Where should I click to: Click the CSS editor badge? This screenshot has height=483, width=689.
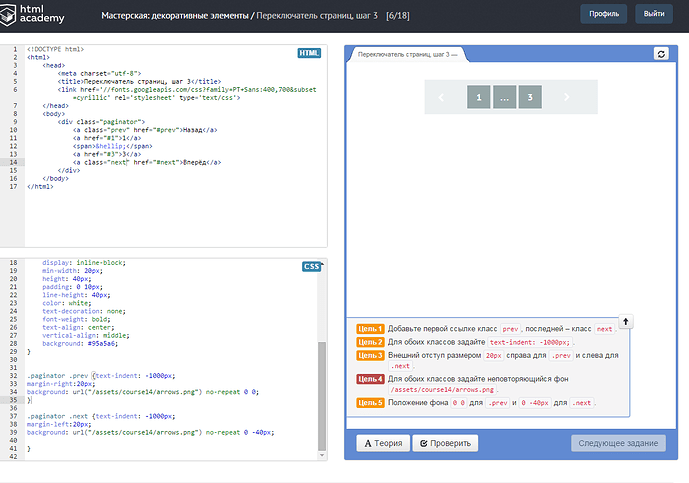click(311, 266)
